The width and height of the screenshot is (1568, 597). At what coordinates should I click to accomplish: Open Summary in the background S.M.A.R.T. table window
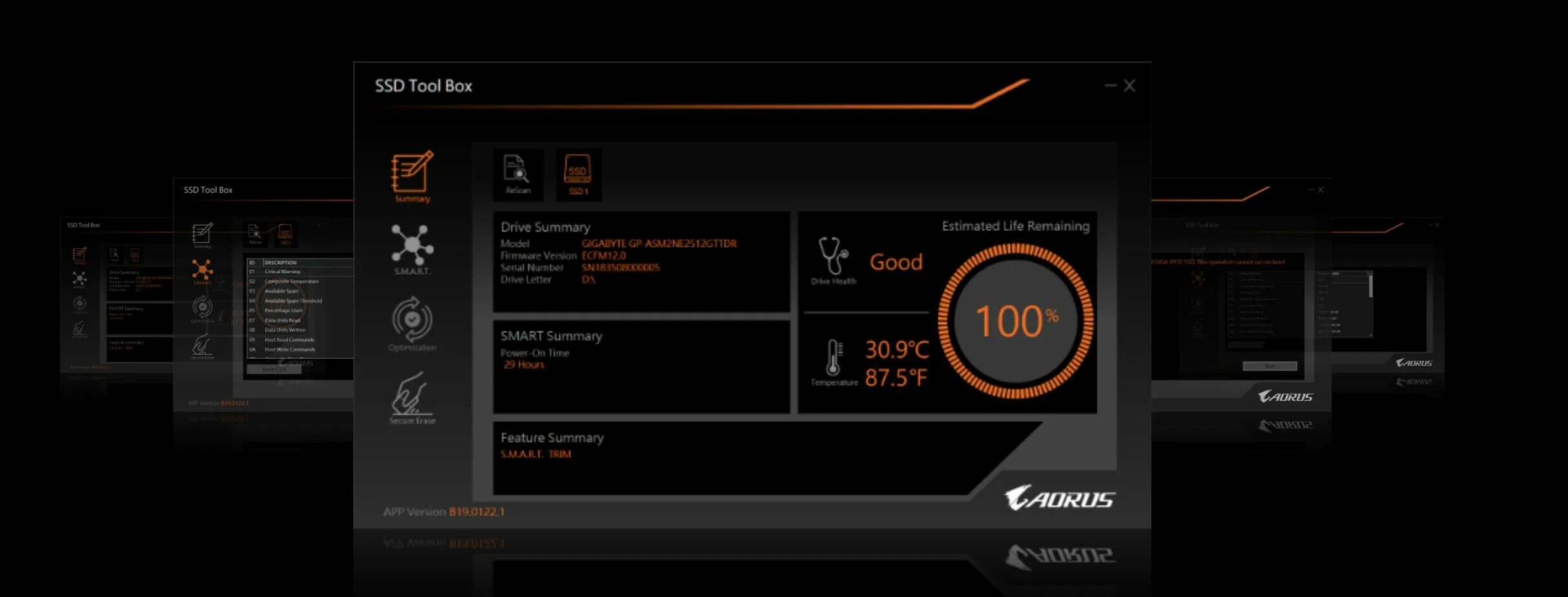tap(202, 236)
